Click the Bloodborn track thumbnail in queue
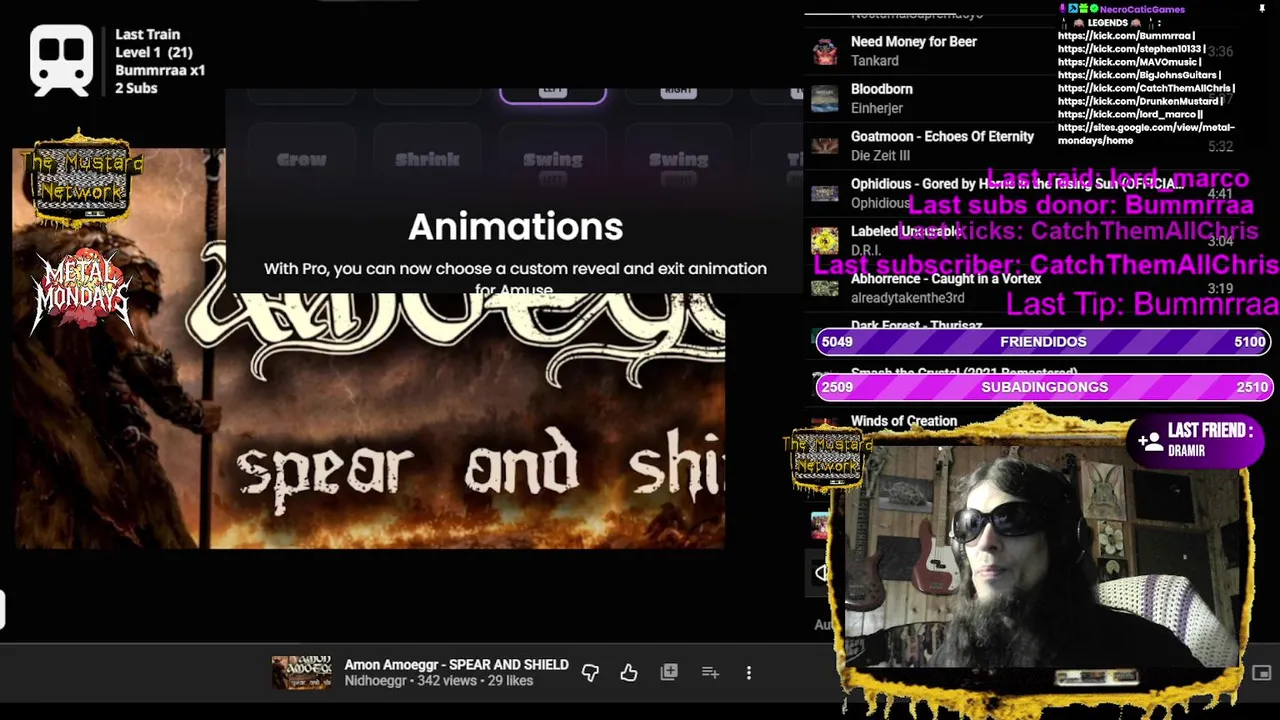This screenshot has height=720, width=1280. click(824, 98)
